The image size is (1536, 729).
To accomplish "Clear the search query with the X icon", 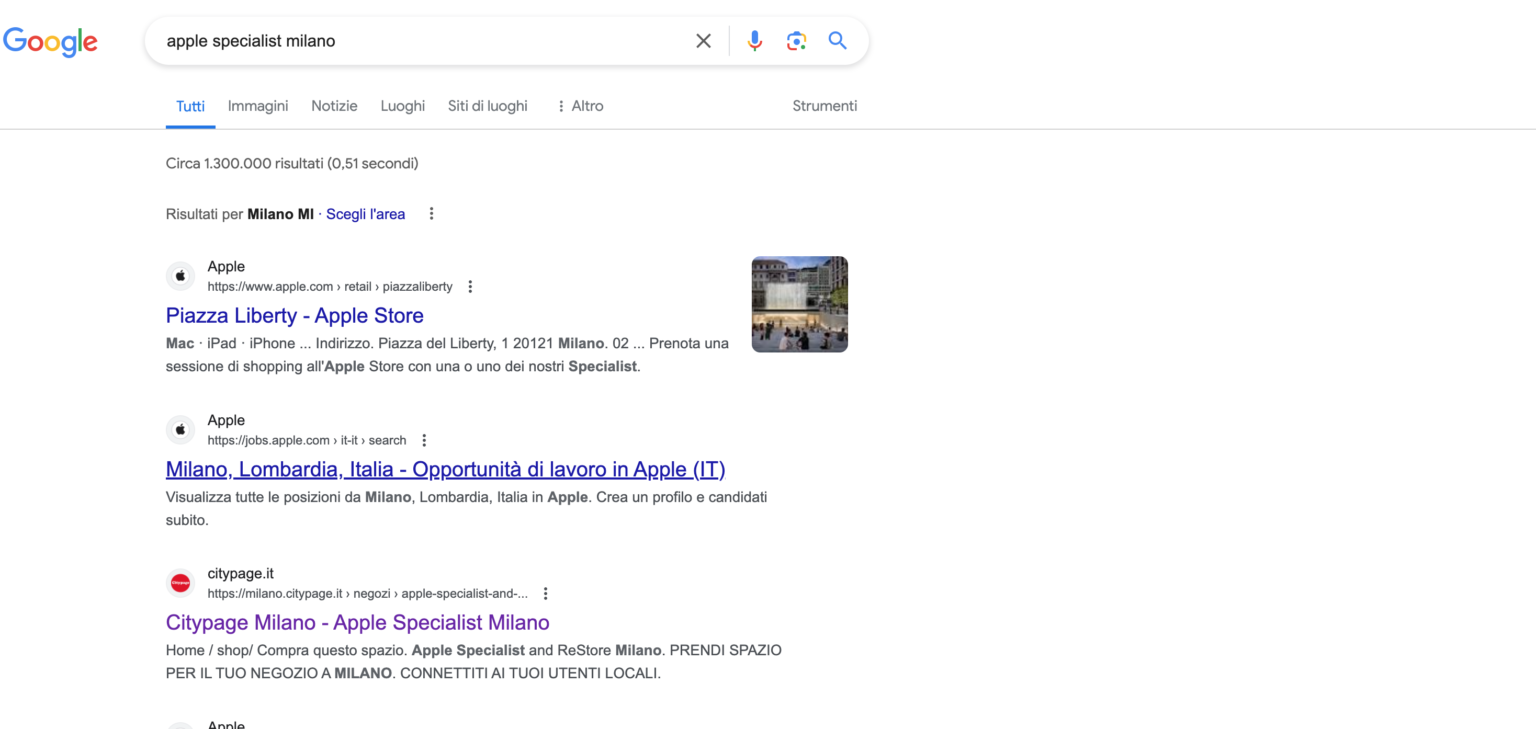I will coord(703,40).
